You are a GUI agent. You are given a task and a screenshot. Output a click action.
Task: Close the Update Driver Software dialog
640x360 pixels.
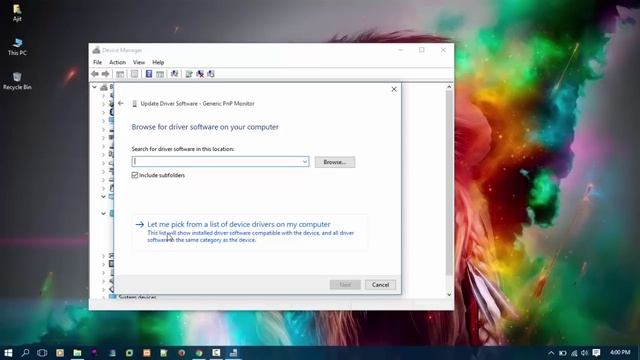[x=394, y=89]
